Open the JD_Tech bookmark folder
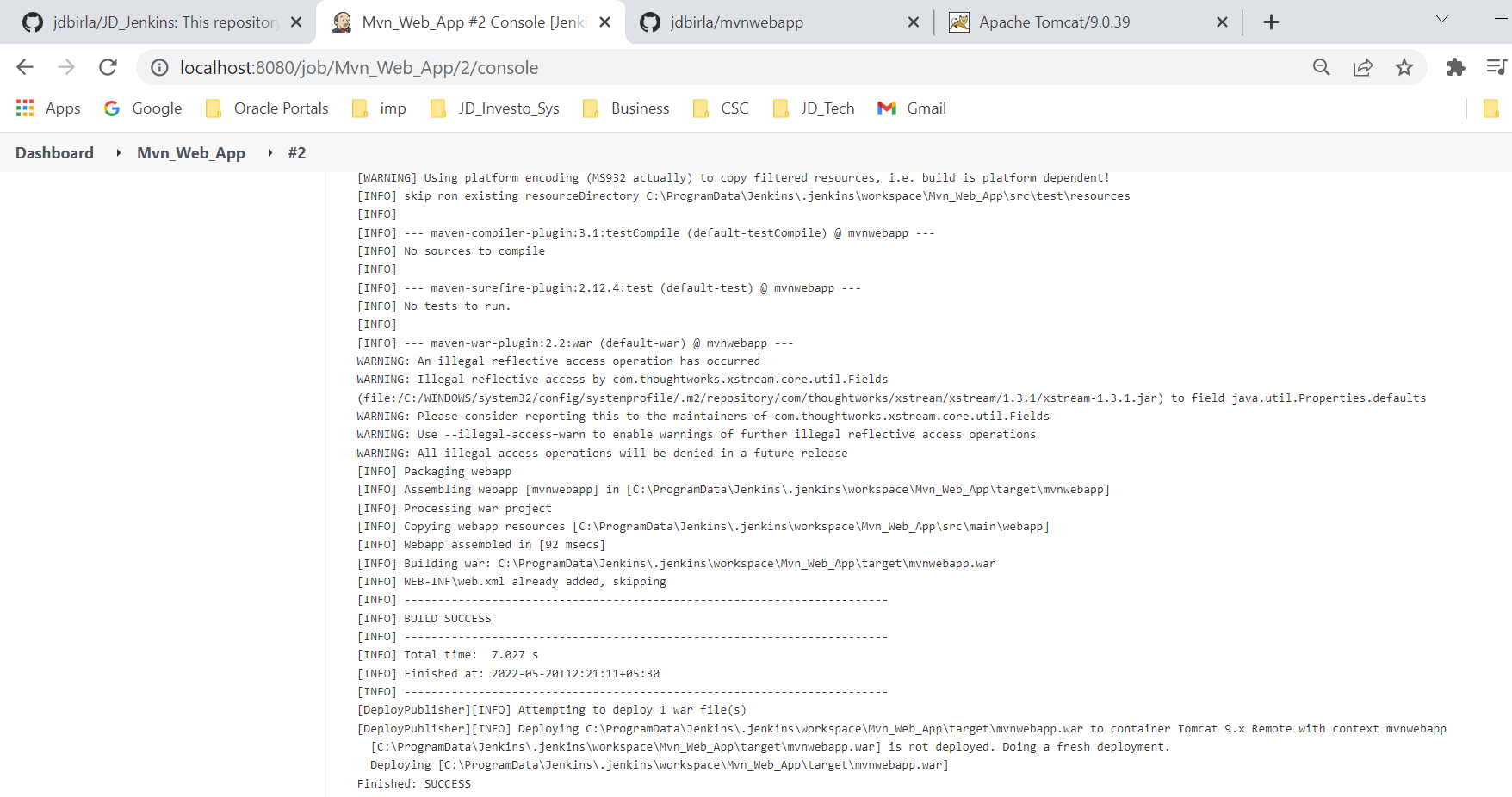 point(814,108)
